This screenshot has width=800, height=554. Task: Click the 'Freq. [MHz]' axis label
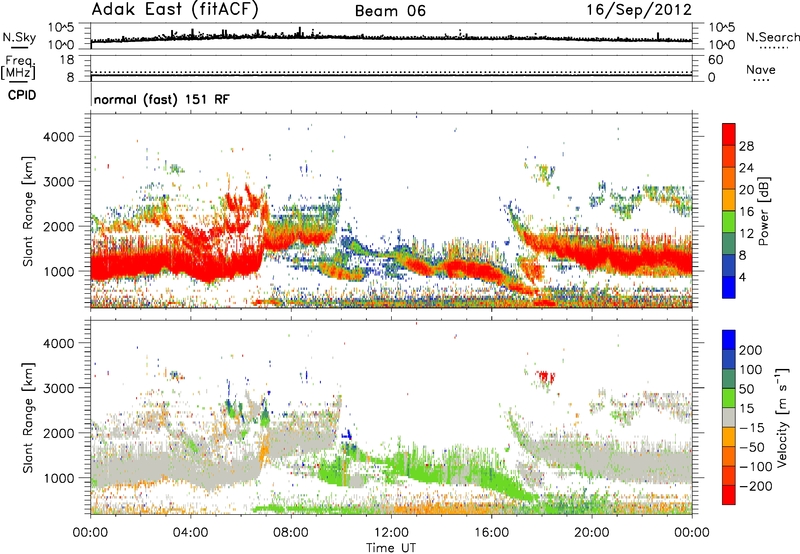(18, 68)
